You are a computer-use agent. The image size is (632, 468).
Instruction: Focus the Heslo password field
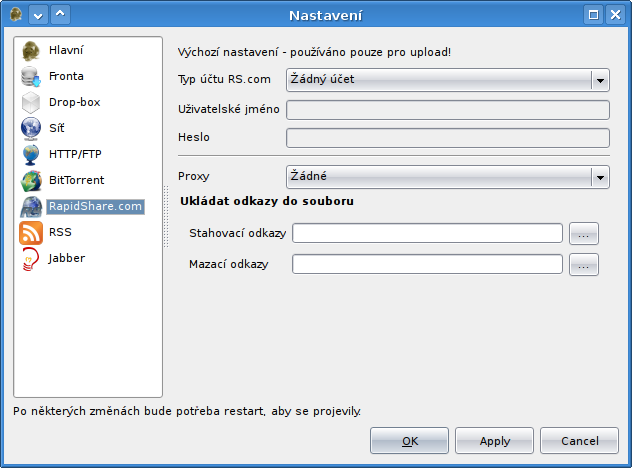[447, 138]
